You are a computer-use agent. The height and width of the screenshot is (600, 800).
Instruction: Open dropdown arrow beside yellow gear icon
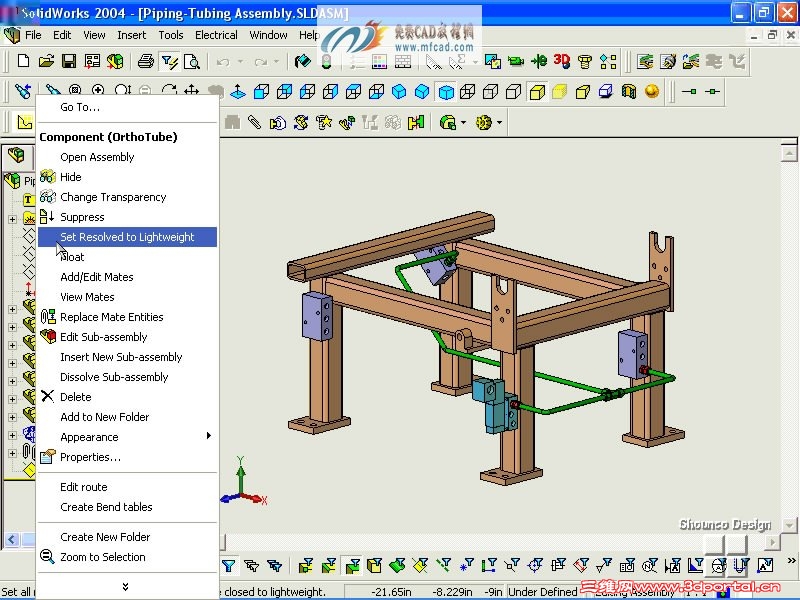tap(499, 122)
